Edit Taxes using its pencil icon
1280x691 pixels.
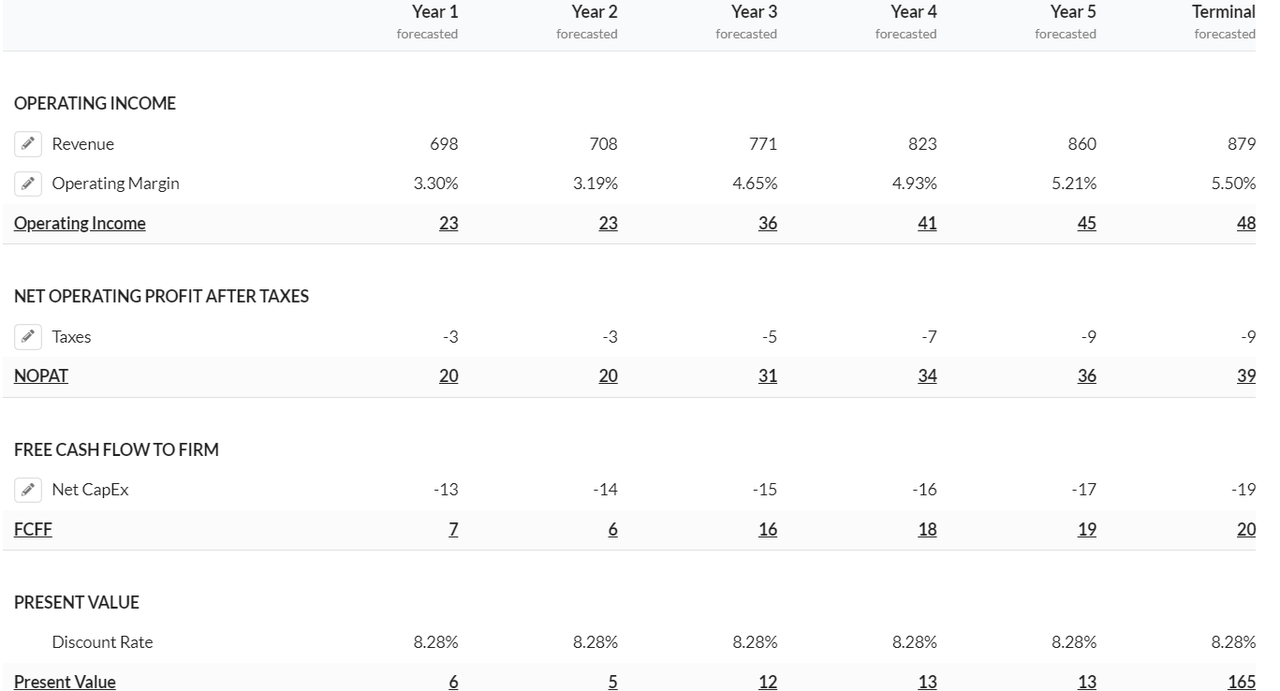click(x=28, y=337)
